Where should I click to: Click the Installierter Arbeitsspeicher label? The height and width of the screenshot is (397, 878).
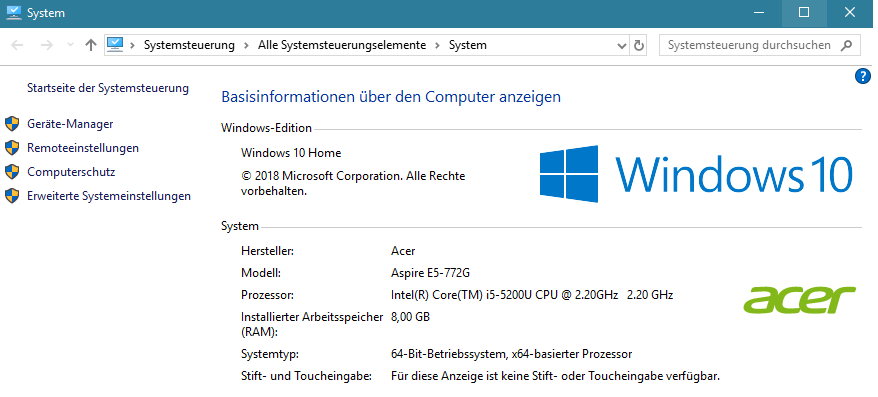click(x=312, y=324)
